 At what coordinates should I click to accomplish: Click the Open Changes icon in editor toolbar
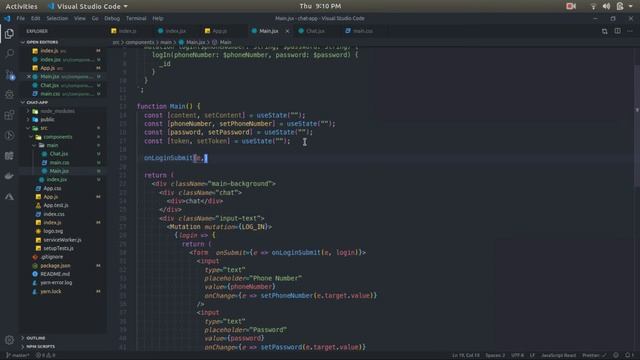[604, 31]
